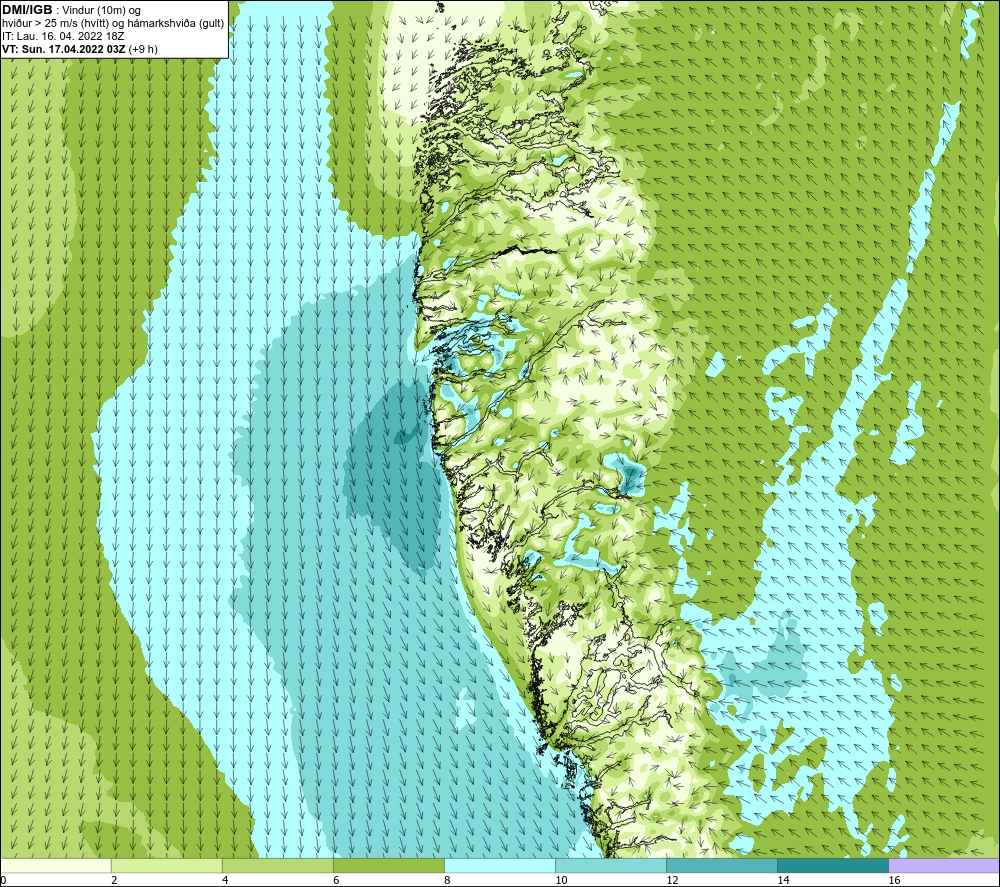Click the 0–2 m/s pale legend swatch

pyautogui.click(x=56, y=866)
